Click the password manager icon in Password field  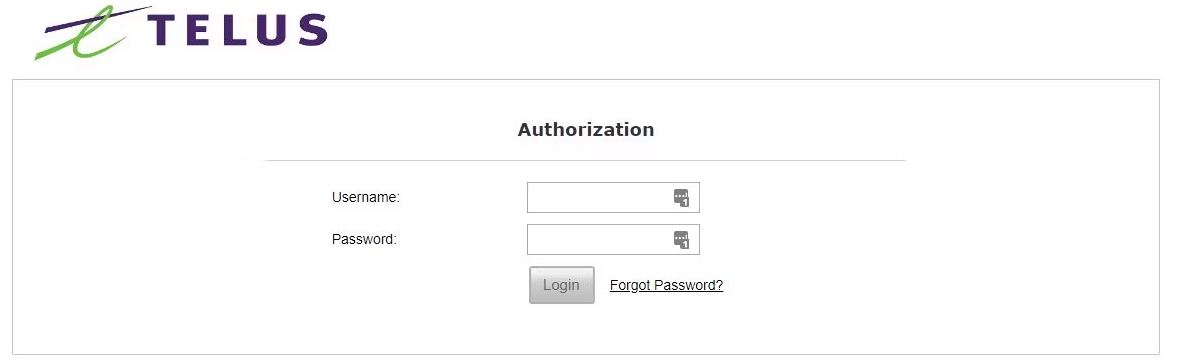[x=681, y=240]
